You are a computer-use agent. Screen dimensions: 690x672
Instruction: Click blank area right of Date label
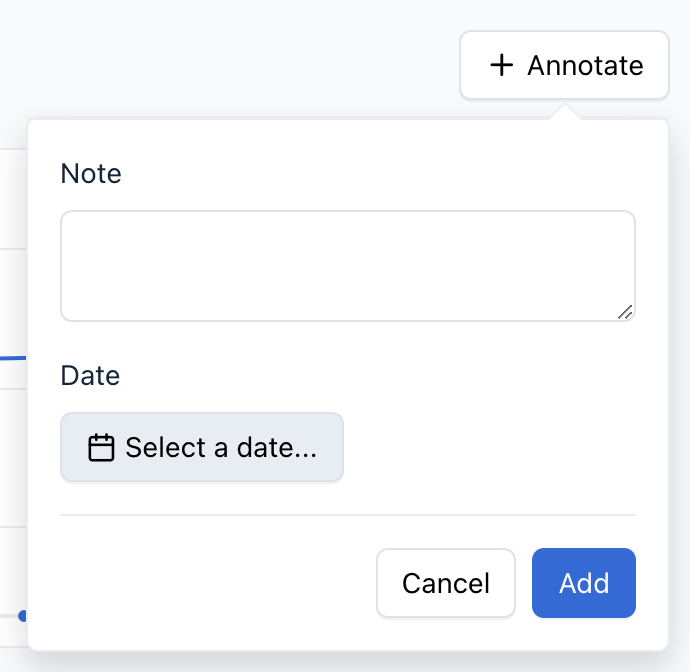tap(380, 376)
